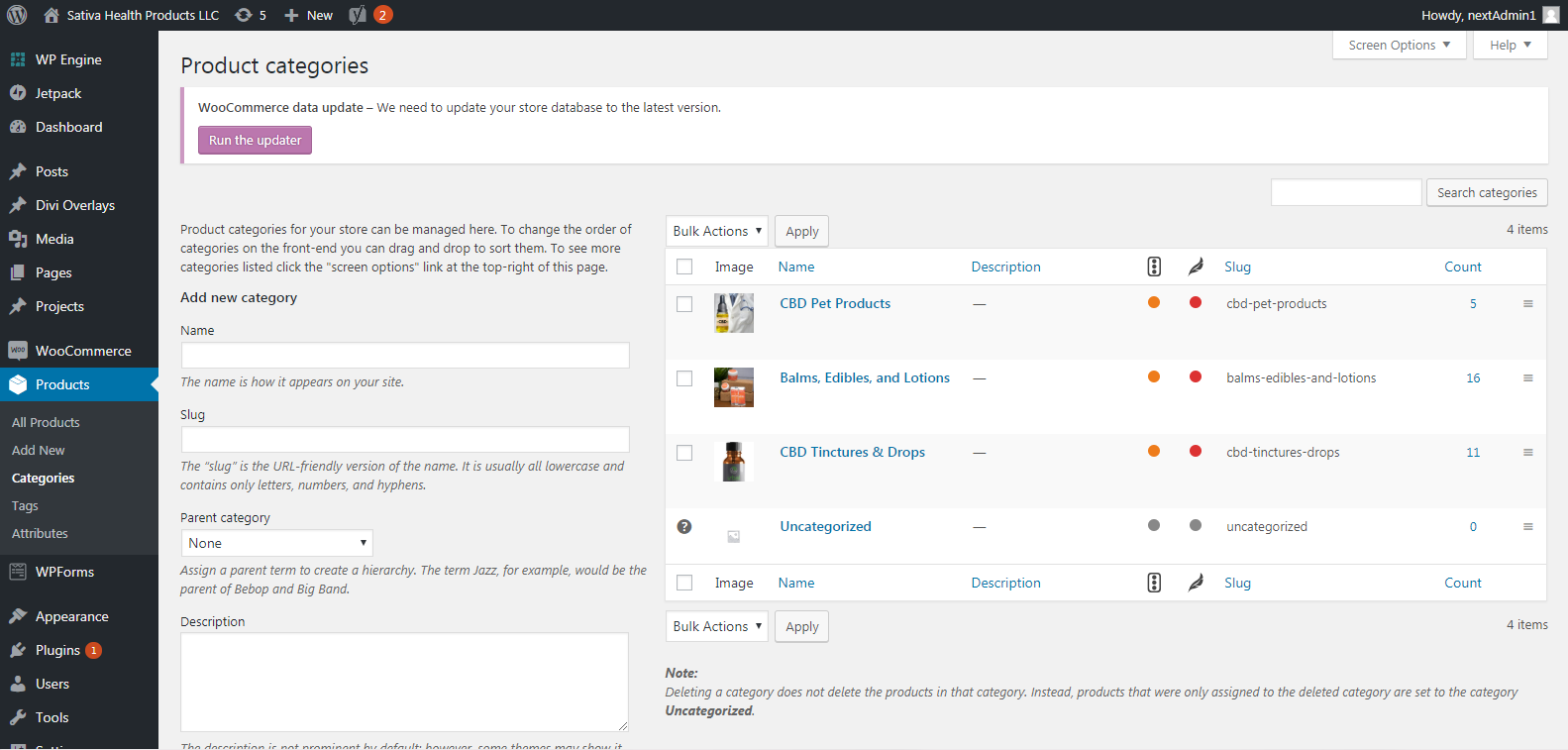Open the top Bulk Actions dropdown
The height and width of the screenshot is (750, 1568).
[716, 231]
